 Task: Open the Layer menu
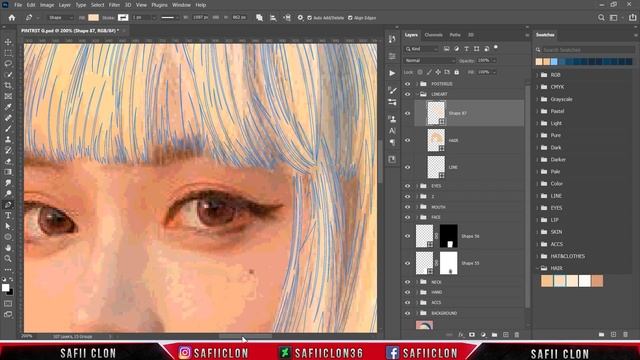click(64, 5)
